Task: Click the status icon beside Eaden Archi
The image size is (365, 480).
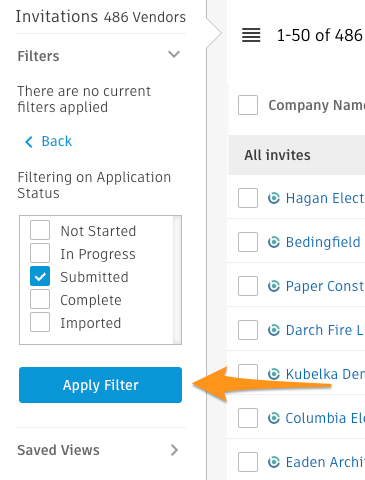Action: coord(274,462)
